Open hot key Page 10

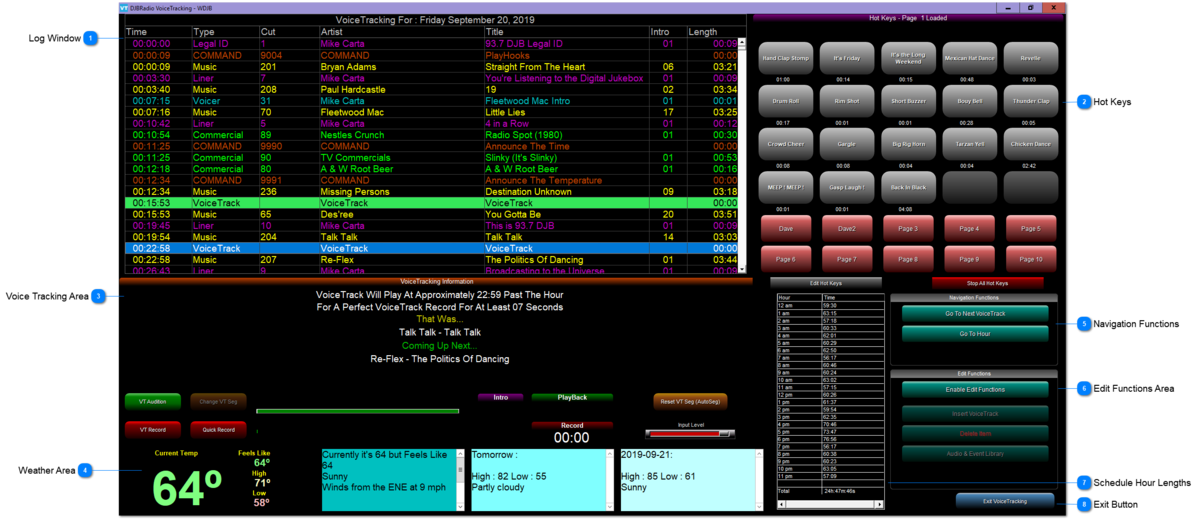click(x=1031, y=259)
